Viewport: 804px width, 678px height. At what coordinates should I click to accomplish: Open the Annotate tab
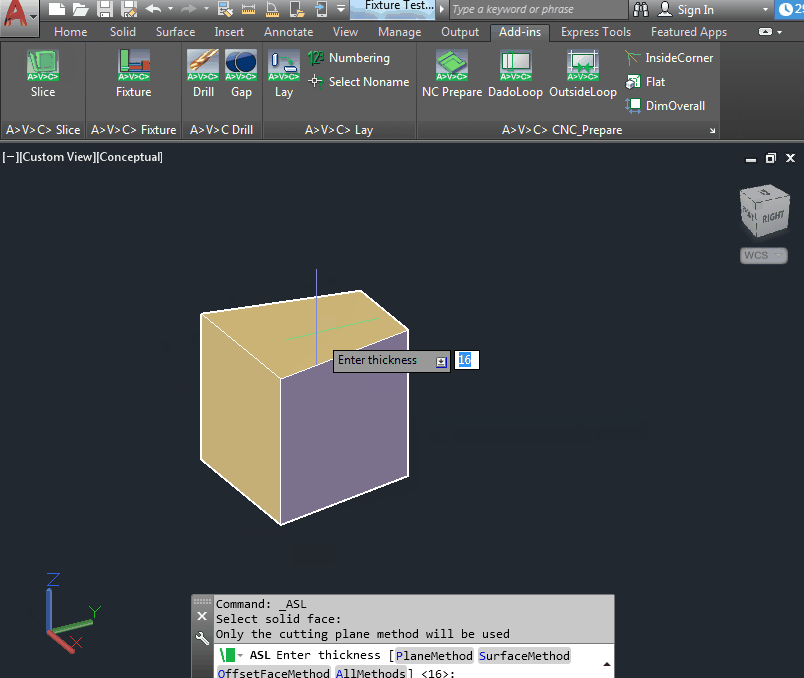[x=288, y=32]
